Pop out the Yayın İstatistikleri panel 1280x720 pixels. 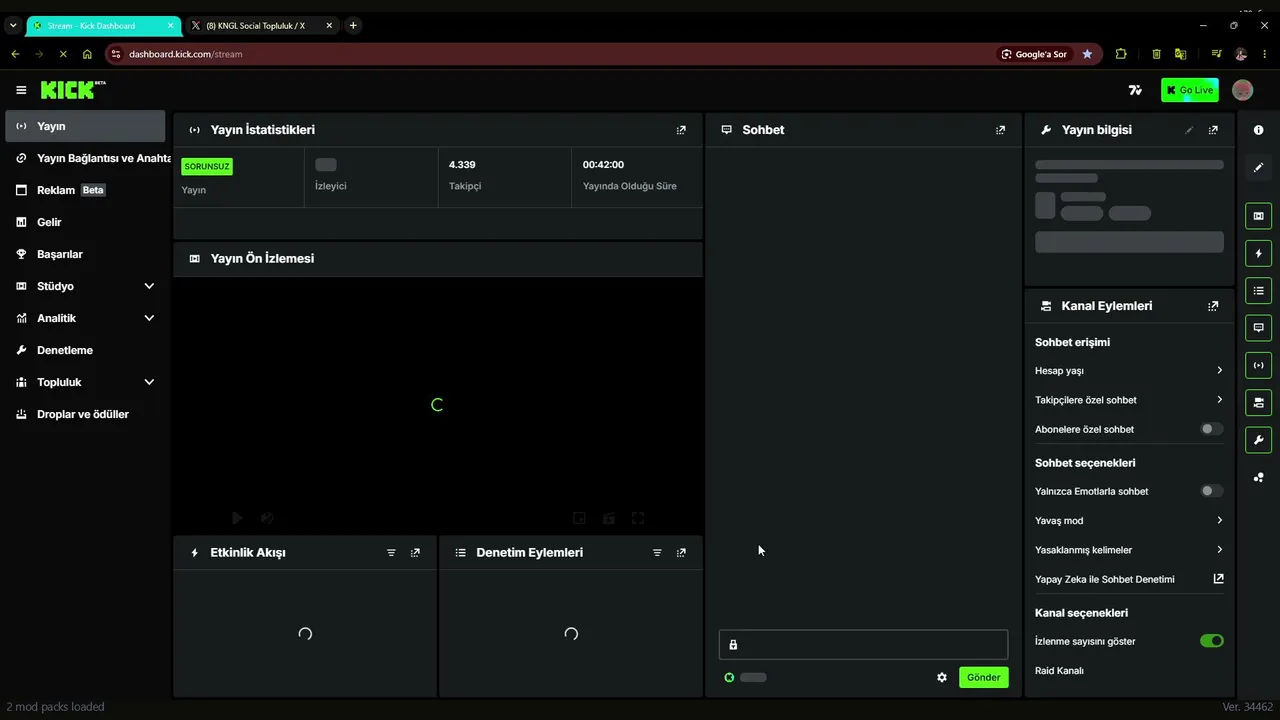[681, 130]
